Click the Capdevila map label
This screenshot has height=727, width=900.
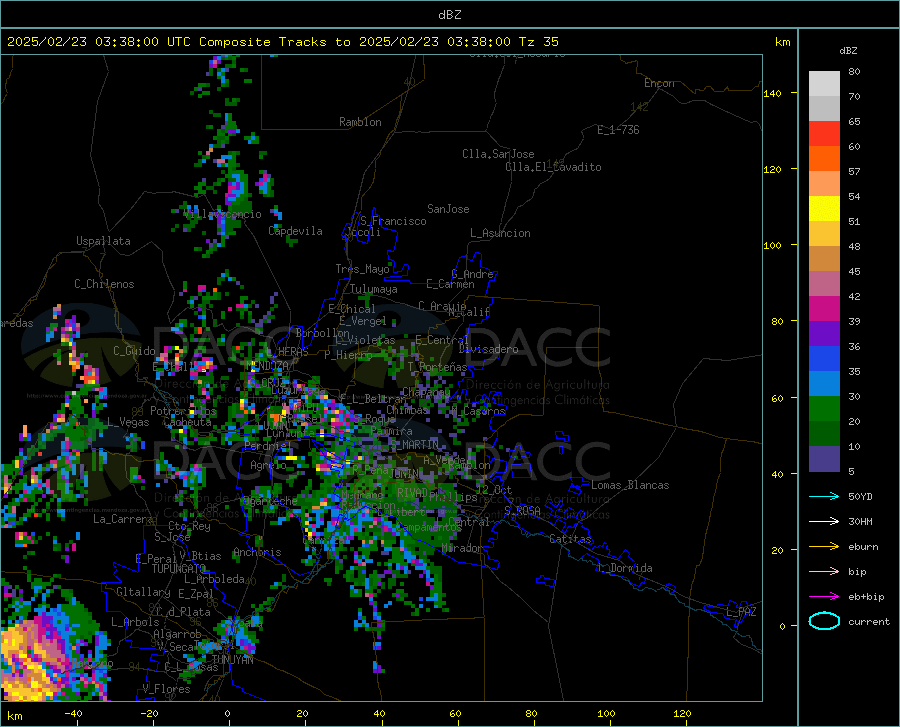coord(295,231)
